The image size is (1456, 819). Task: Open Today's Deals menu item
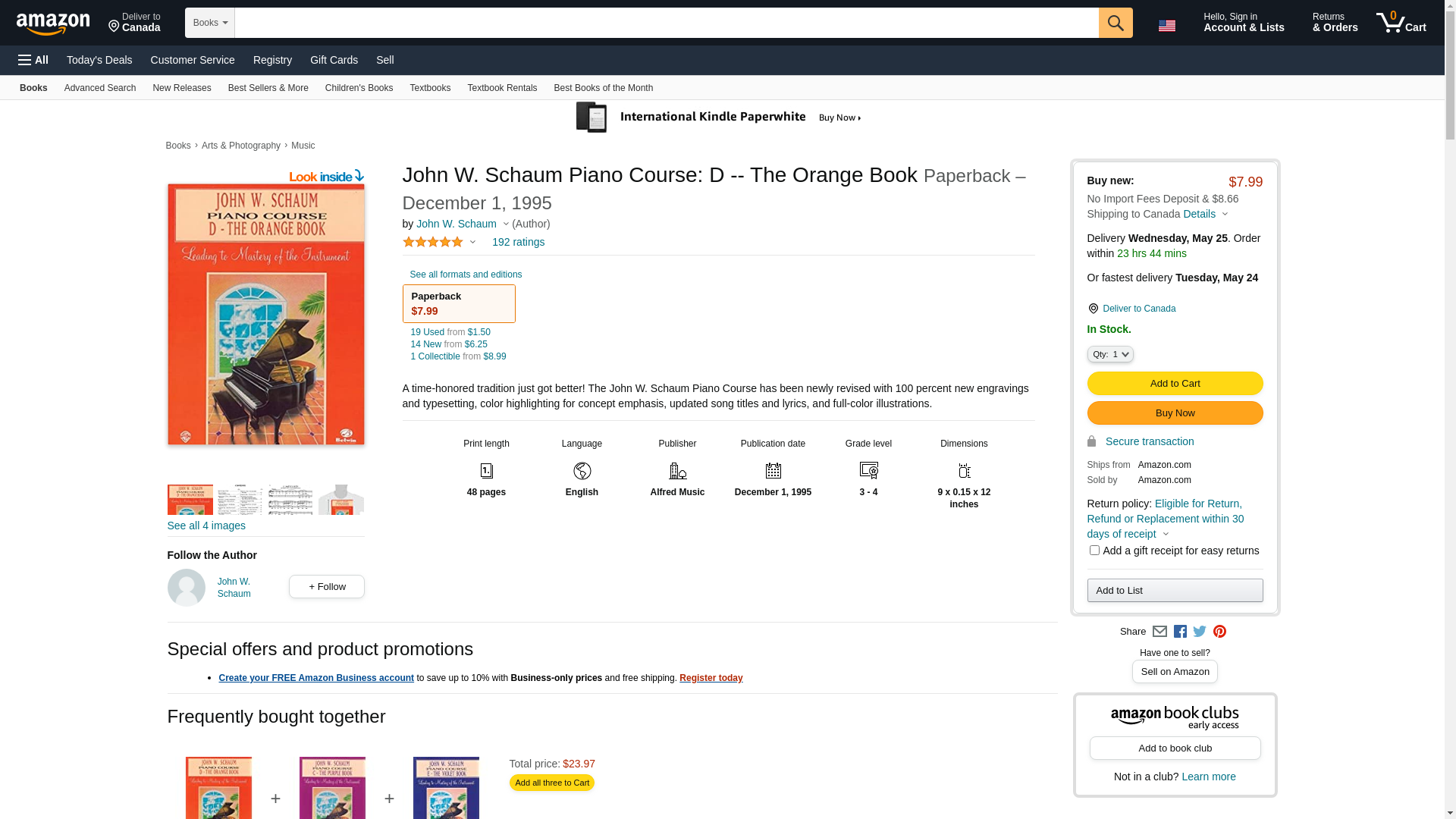[x=99, y=60]
